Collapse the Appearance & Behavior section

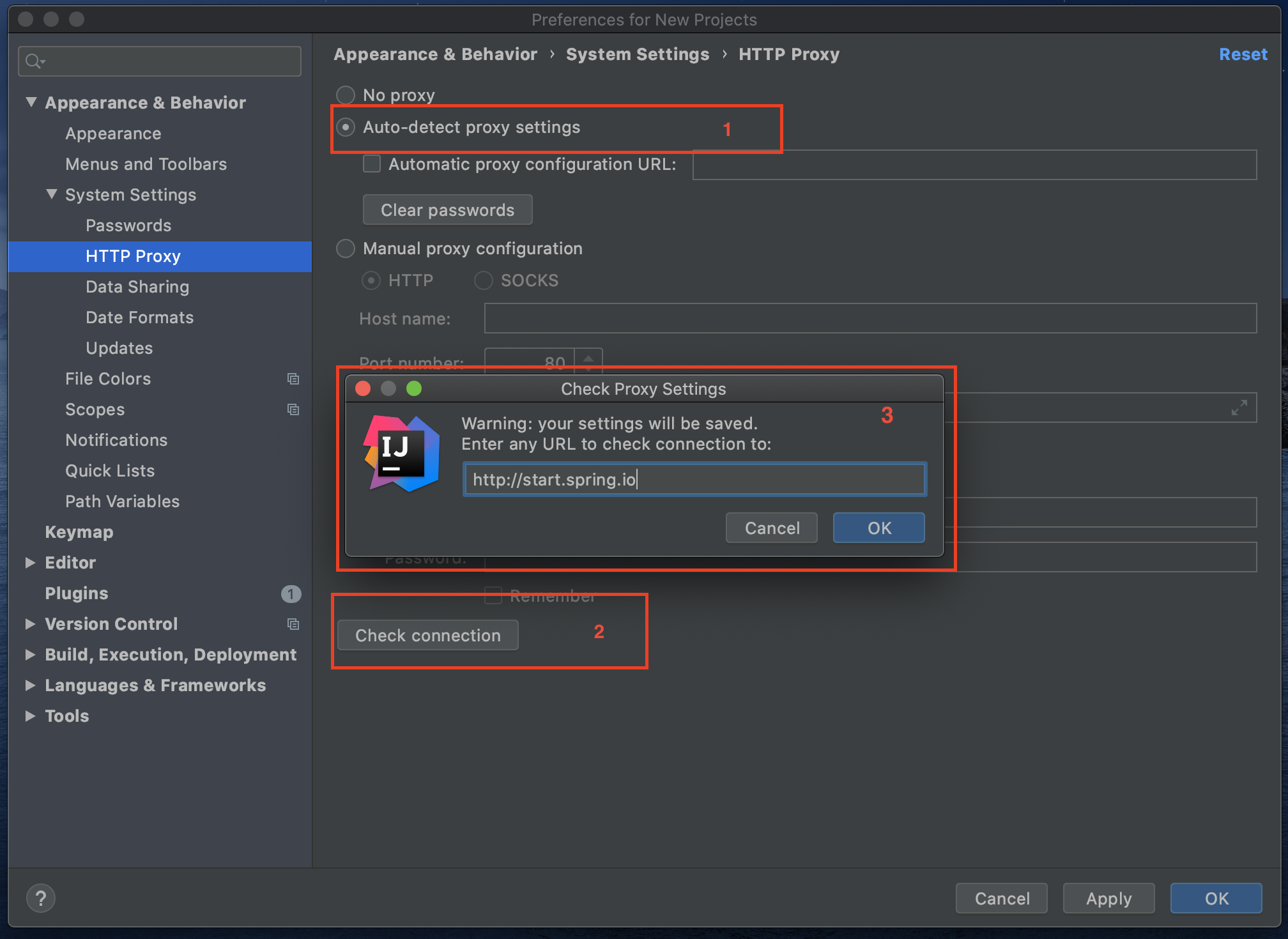click(31, 102)
